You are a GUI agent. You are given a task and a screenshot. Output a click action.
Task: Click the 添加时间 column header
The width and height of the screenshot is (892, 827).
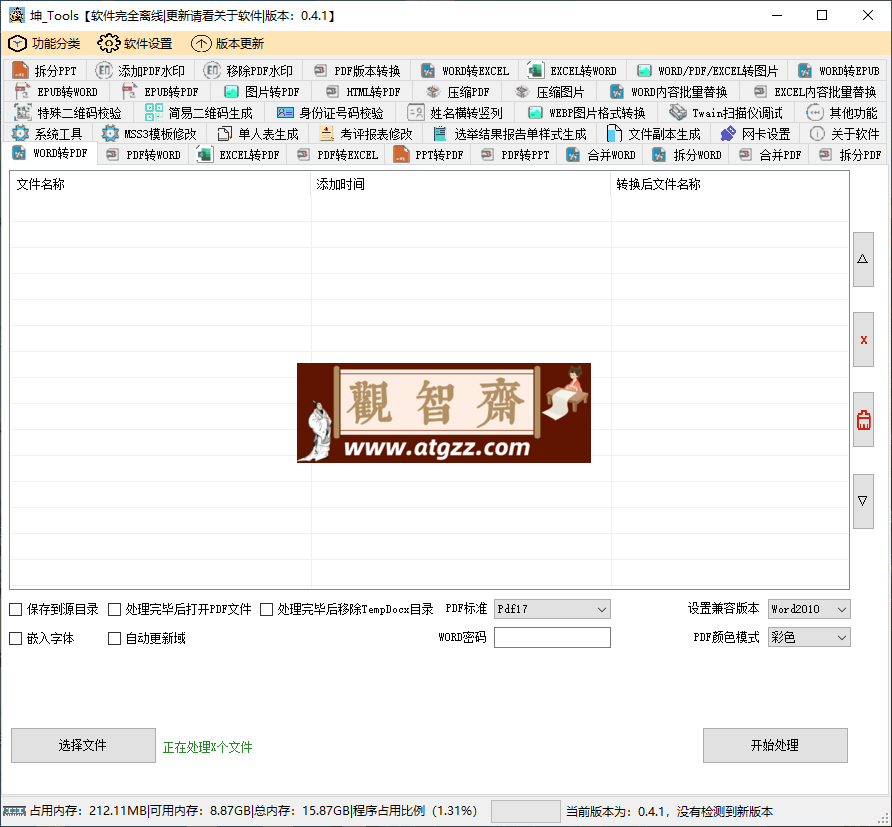[461, 184]
